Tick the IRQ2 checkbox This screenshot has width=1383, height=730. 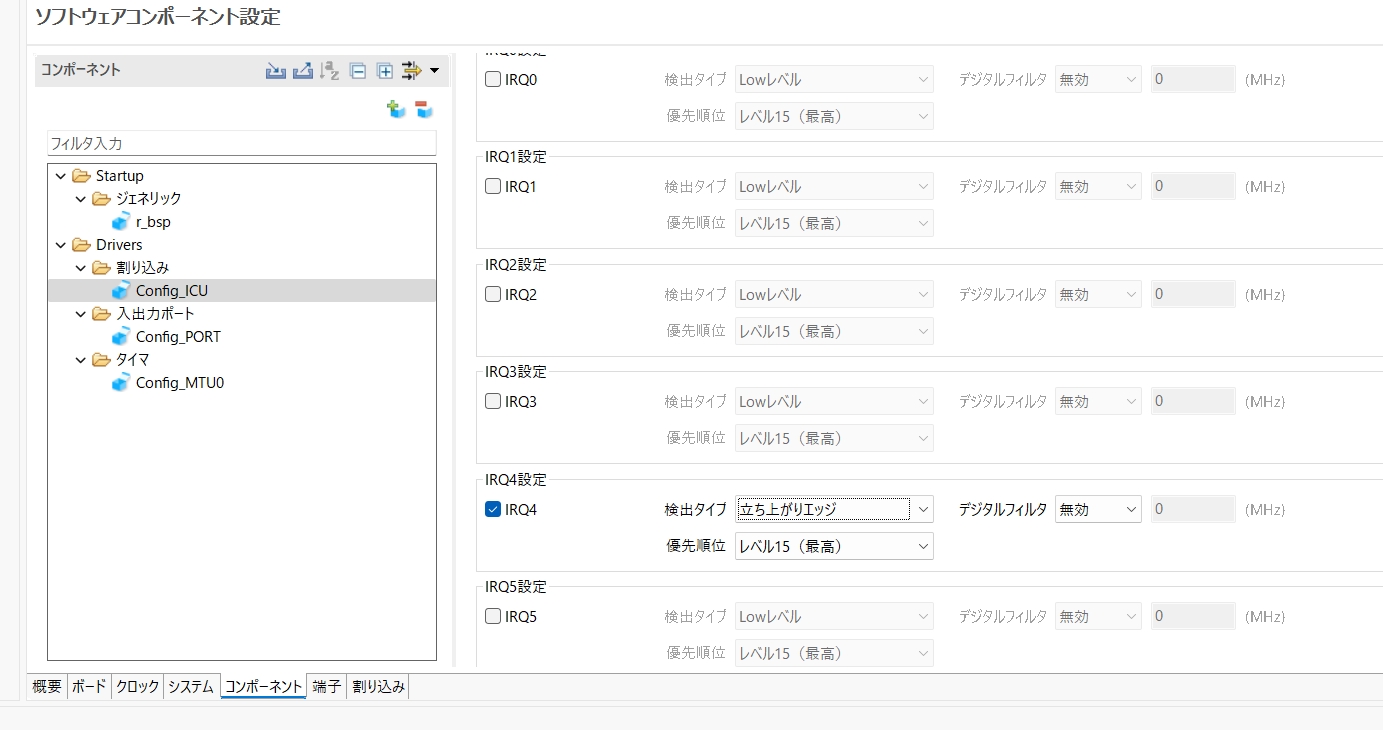coord(493,294)
